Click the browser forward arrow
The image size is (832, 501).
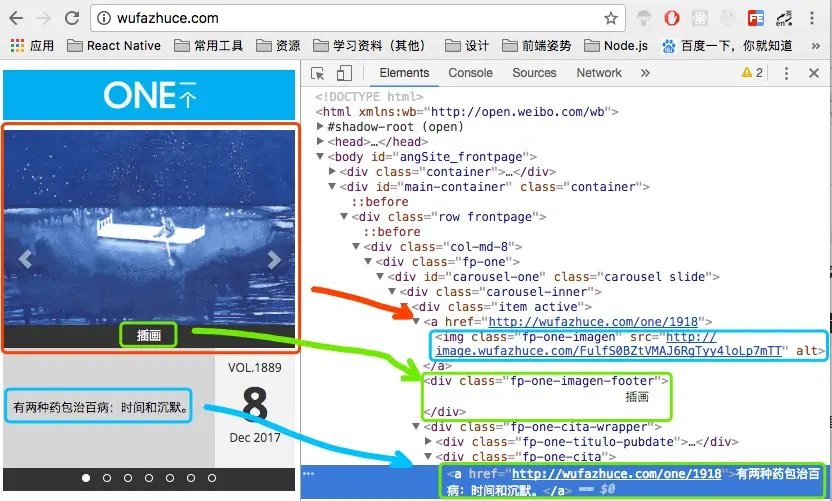[44, 19]
